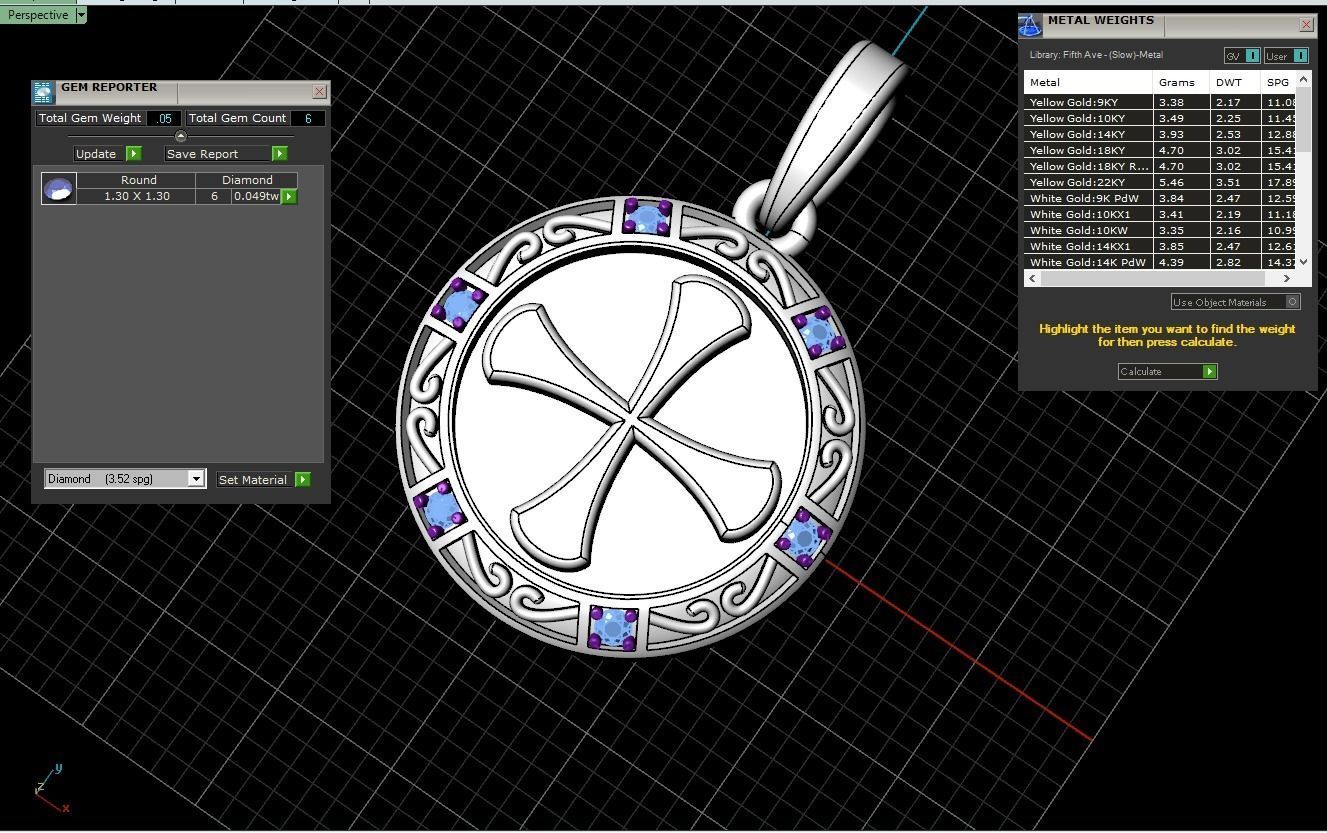Click the bottom gemstone on the pendant
This screenshot has width=1327, height=833.
pyautogui.click(x=611, y=628)
